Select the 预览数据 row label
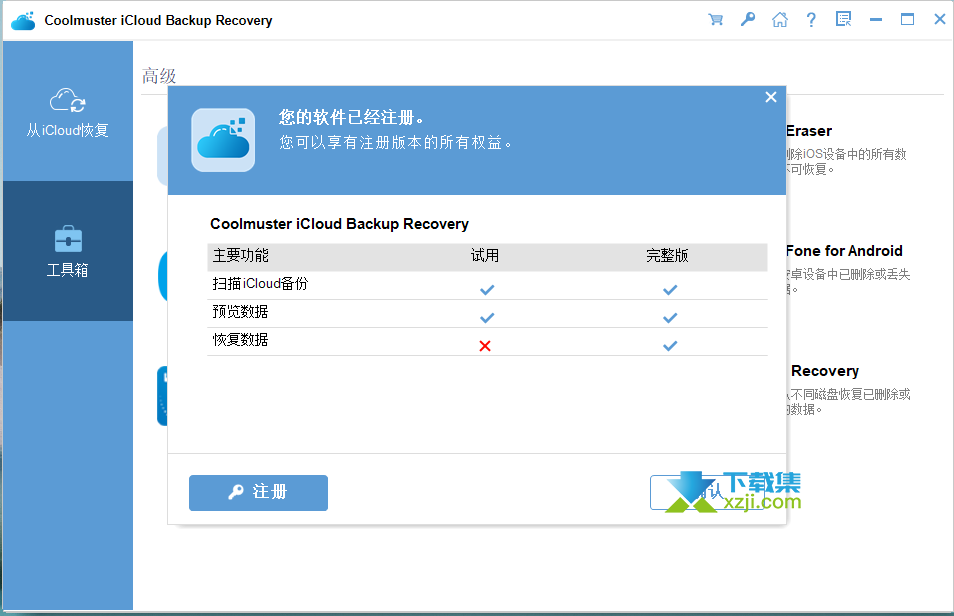This screenshot has height=616, width=954. coord(240,312)
